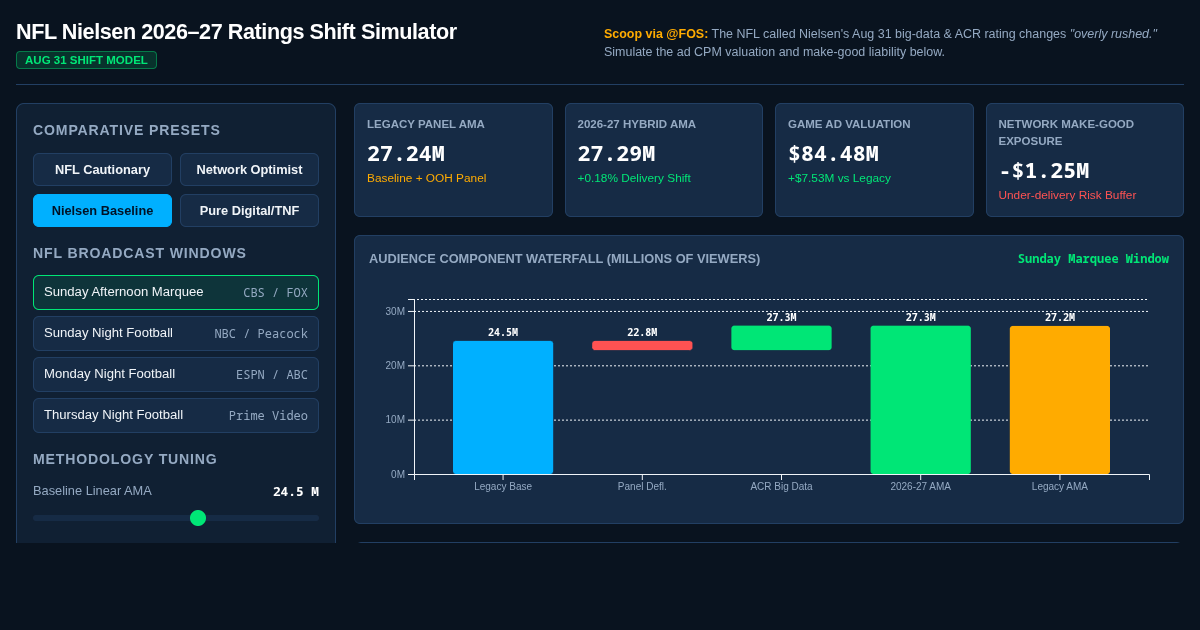Adjust the Baseline Linear AMA slider handle
Image resolution: width=1200 pixels, height=630 pixels.
click(x=198, y=518)
